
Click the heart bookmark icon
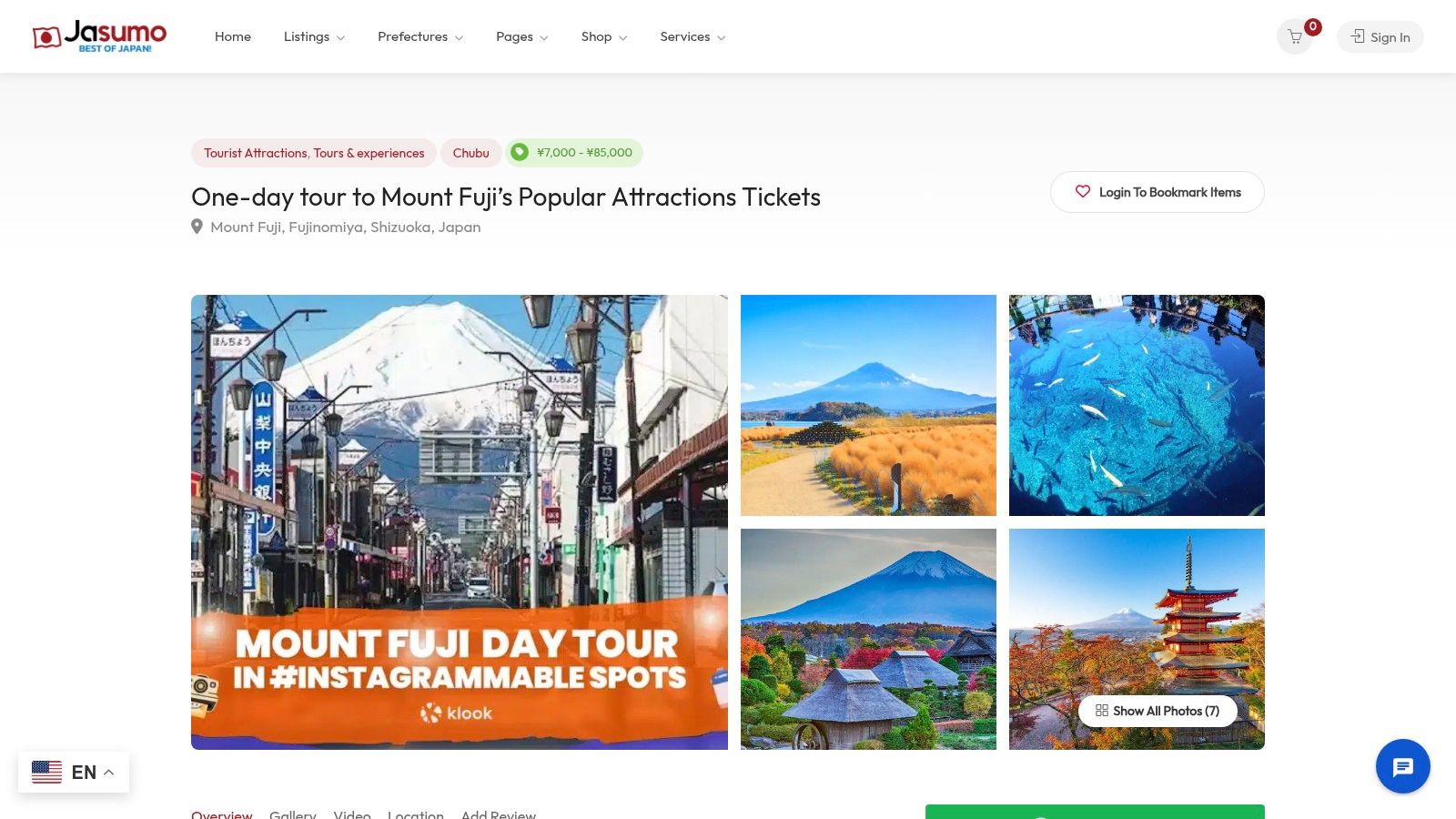1082,192
